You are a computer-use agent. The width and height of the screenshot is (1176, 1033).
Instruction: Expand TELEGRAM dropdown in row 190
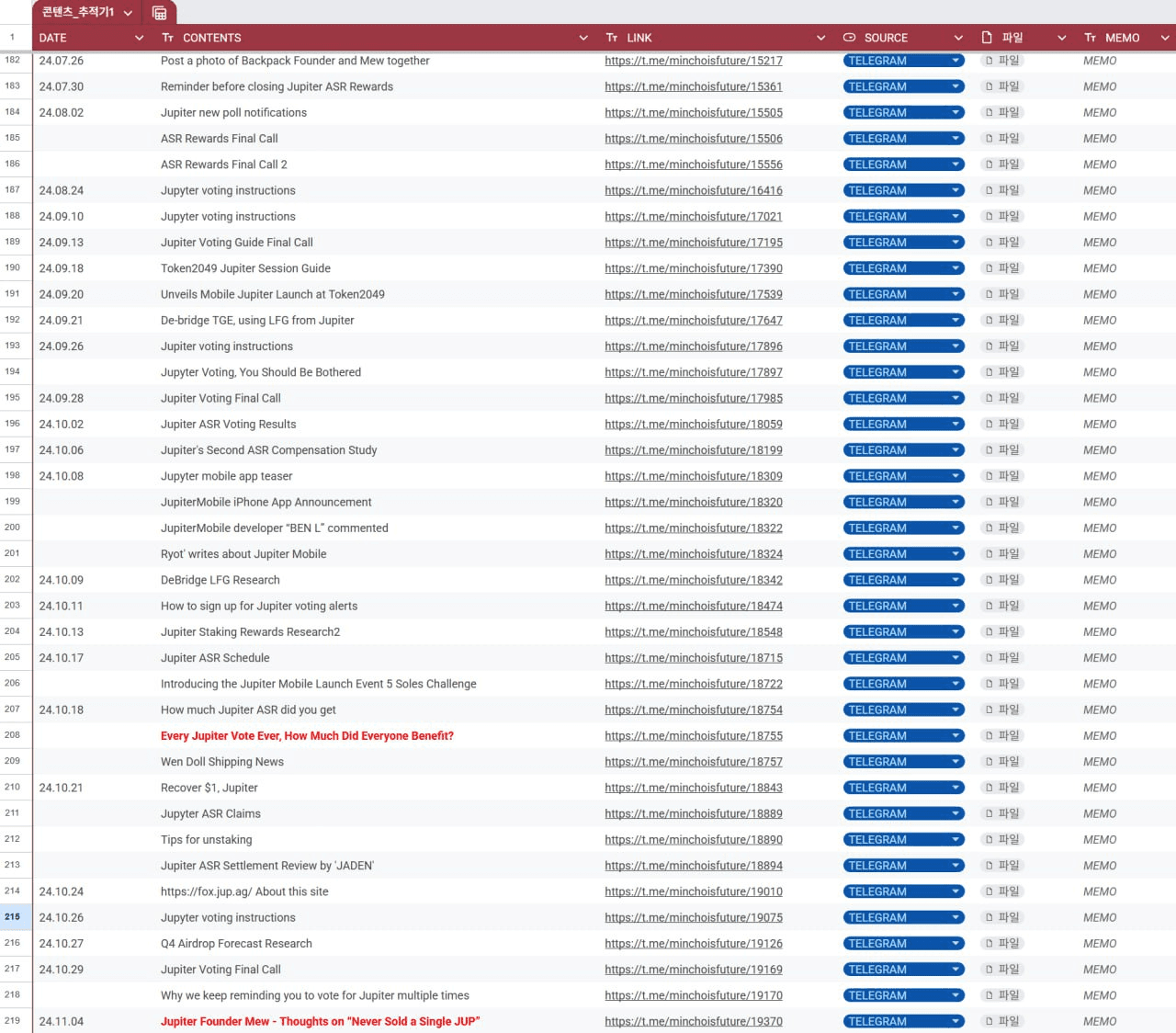pyautogui.click(x=955, y=268)
